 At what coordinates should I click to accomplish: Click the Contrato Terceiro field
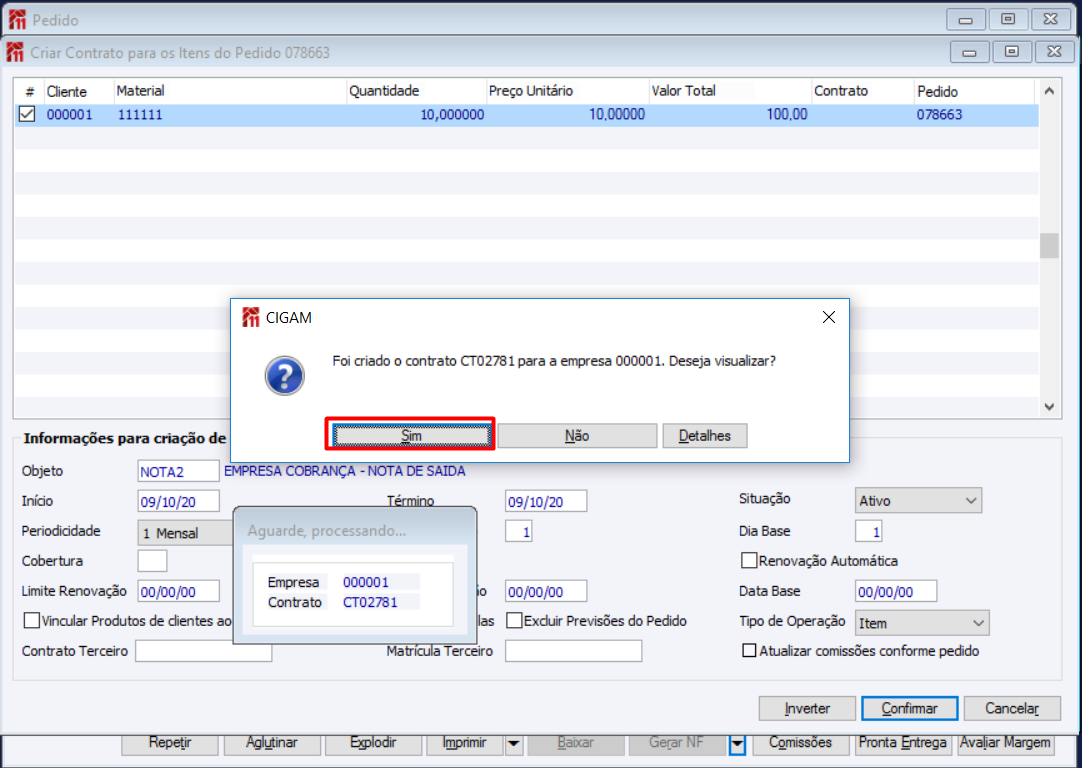point(204,651)
